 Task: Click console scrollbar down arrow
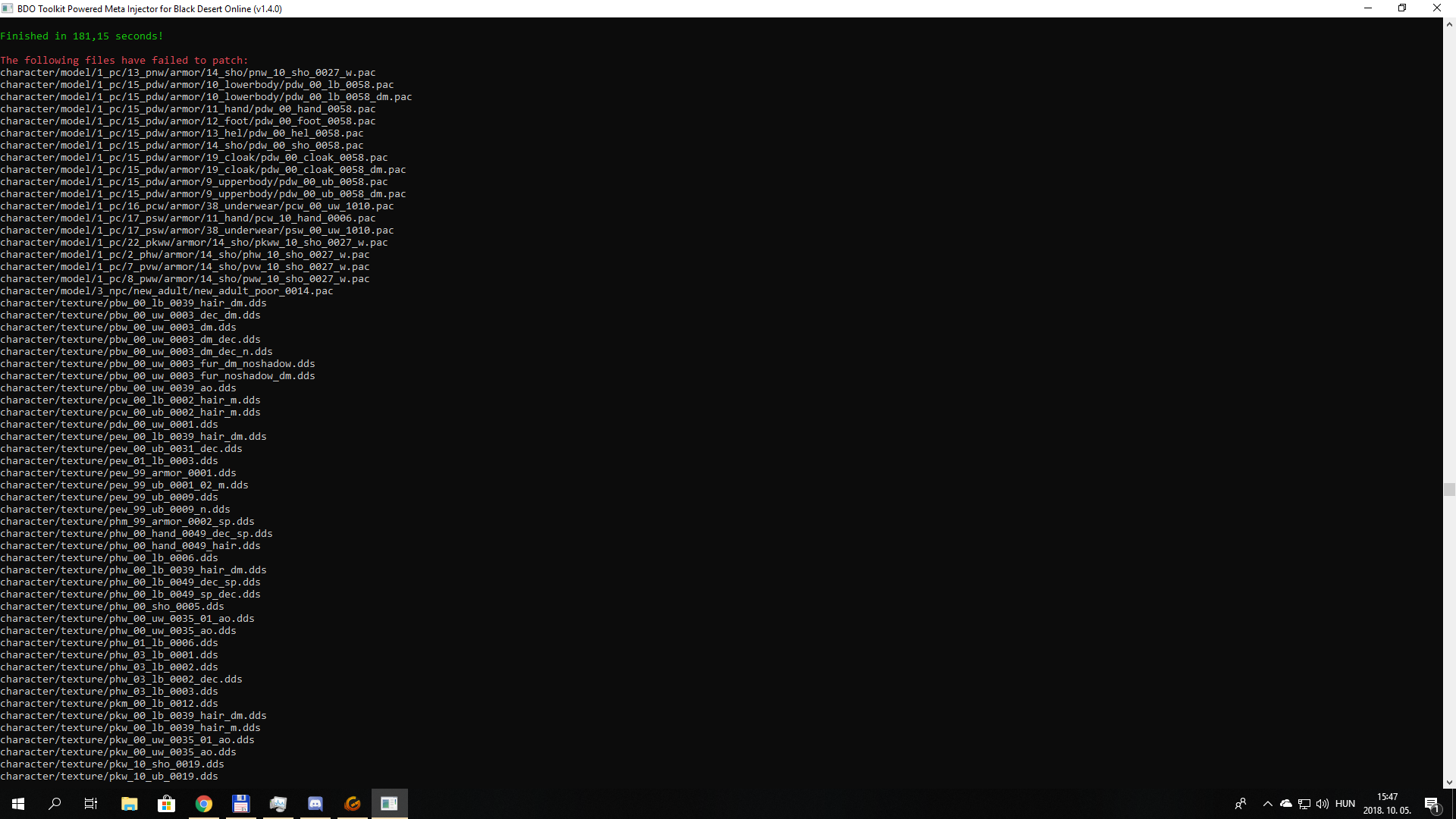(1449, 783)
